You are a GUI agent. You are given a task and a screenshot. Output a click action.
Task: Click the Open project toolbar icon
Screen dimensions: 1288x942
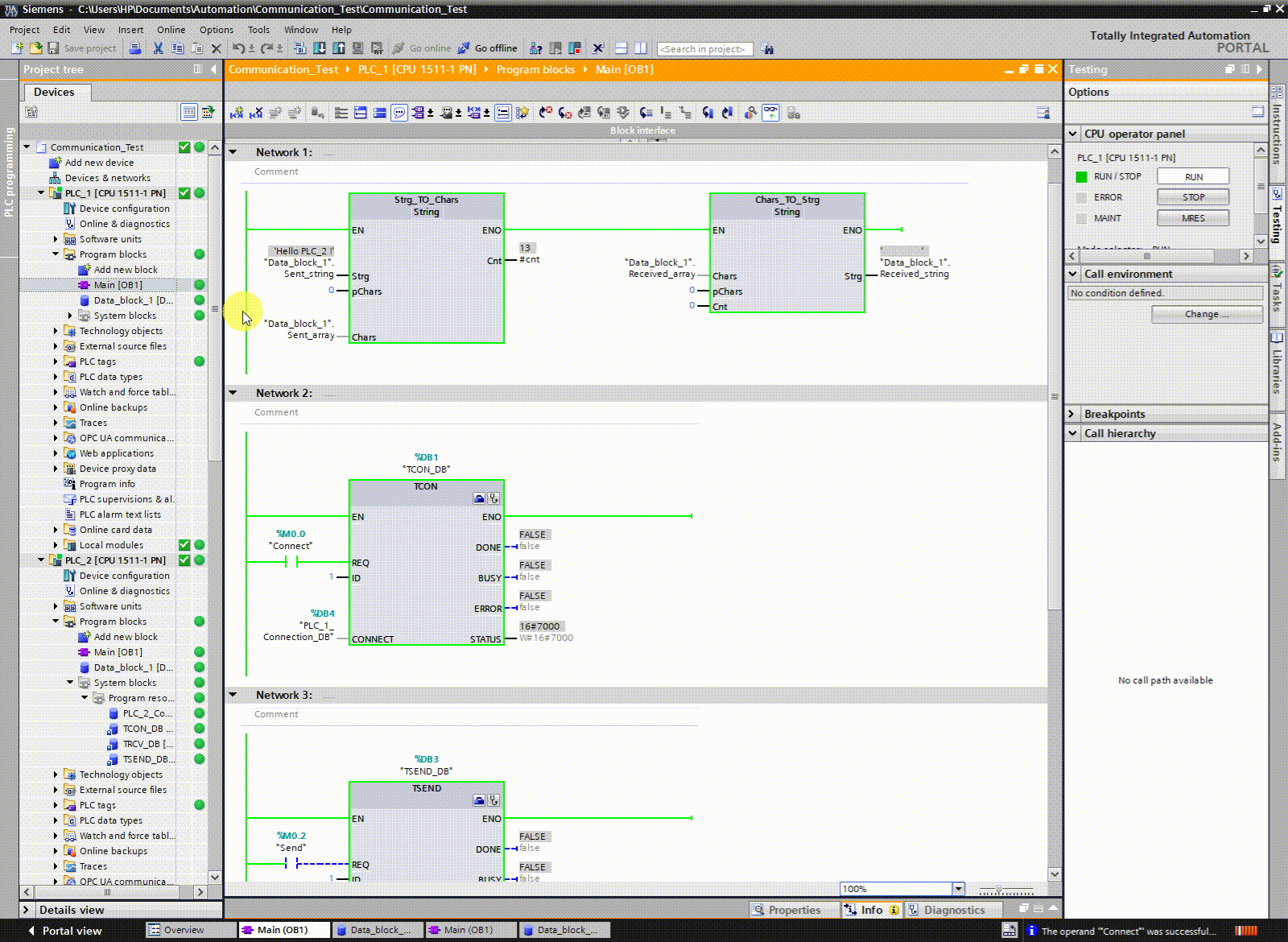click(35, 48)
